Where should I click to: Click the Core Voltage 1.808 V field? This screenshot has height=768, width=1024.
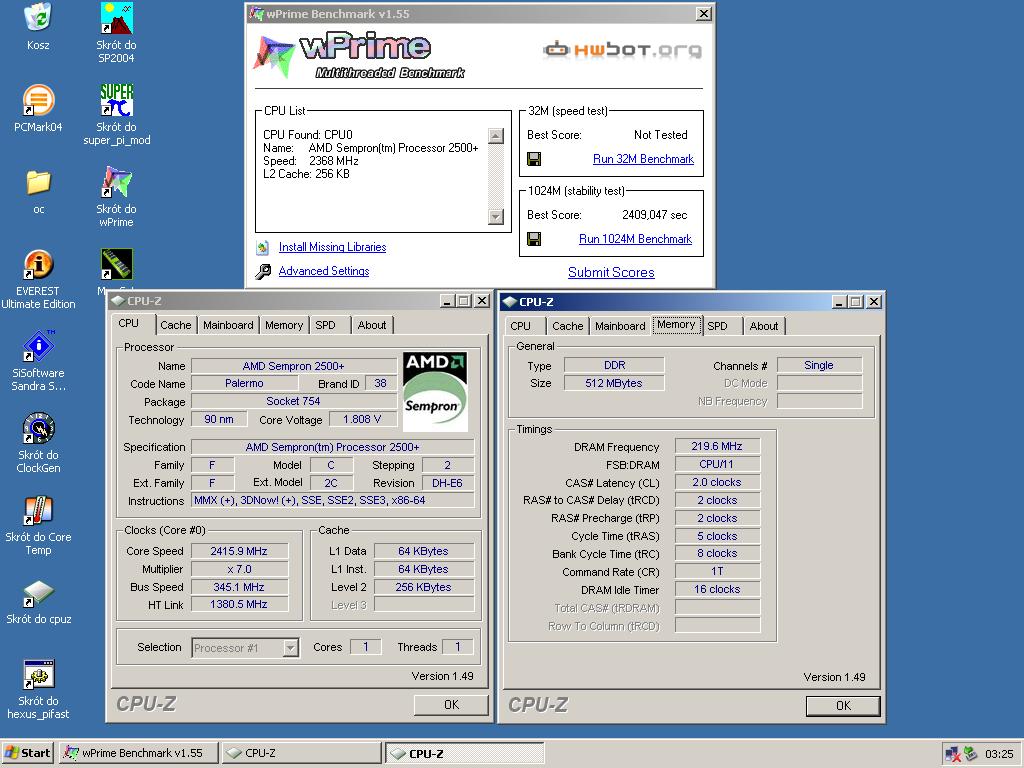pos(362,419)
